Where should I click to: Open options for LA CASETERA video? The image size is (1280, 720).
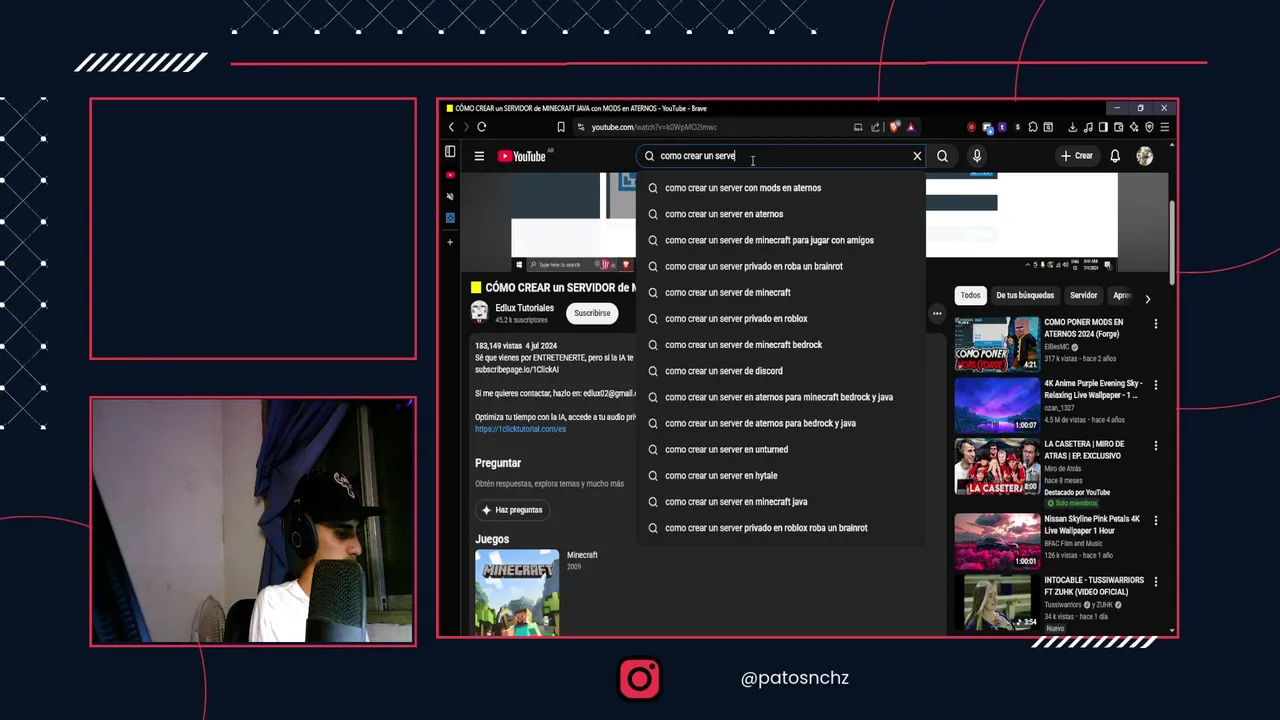pyautogui.click(x=1156, y=446)
